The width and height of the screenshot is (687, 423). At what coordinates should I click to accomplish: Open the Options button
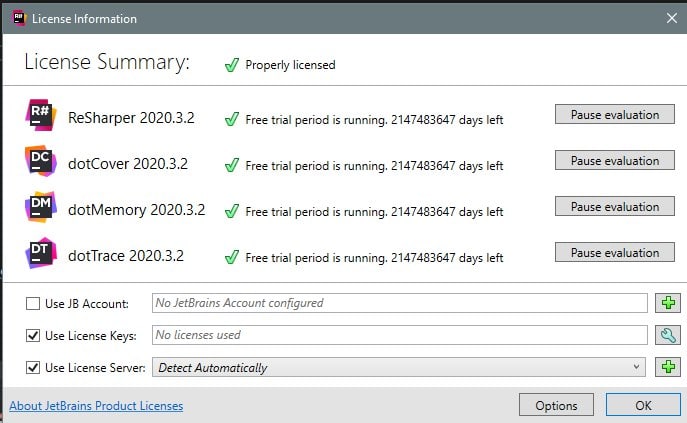tap(556, 405)
